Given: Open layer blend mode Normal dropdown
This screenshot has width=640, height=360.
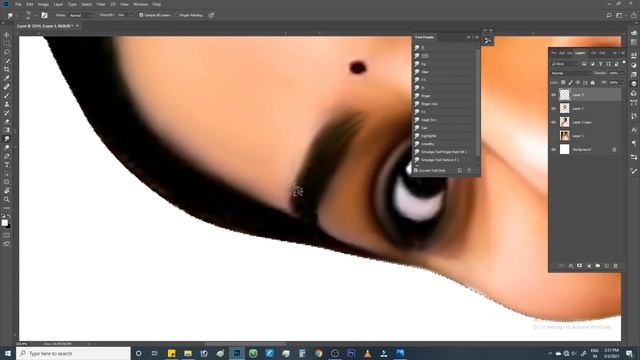Looking at the screenshot, I should [571, 73].
